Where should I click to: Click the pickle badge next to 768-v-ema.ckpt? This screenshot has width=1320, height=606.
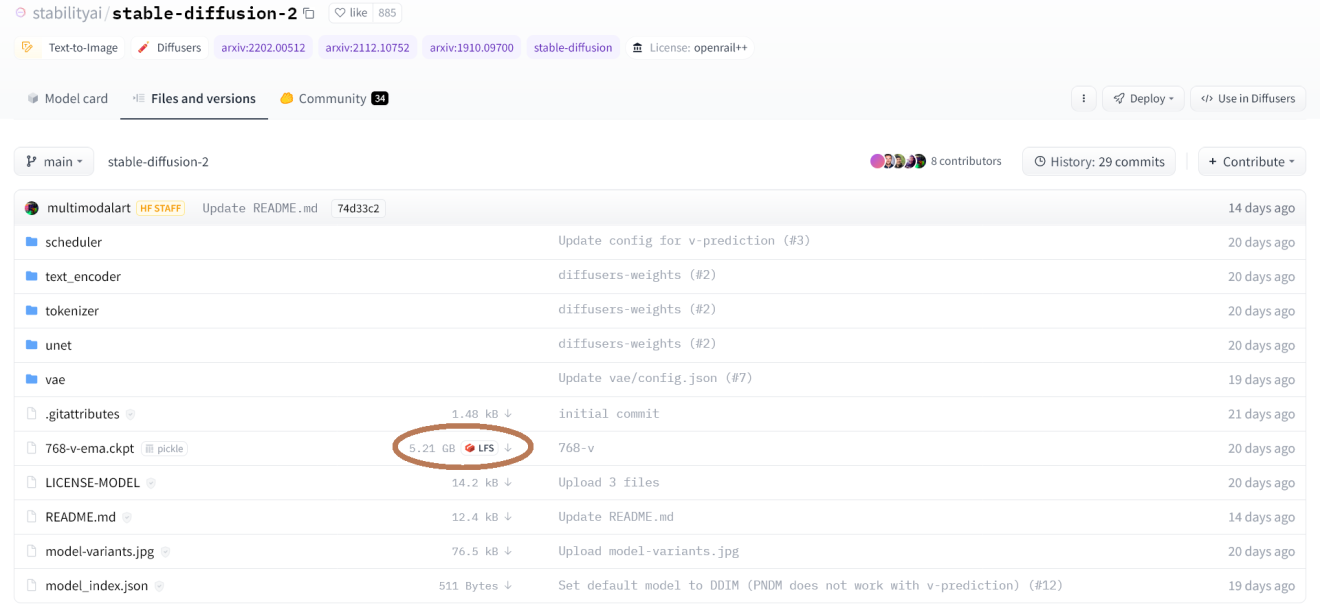[165, 449]
